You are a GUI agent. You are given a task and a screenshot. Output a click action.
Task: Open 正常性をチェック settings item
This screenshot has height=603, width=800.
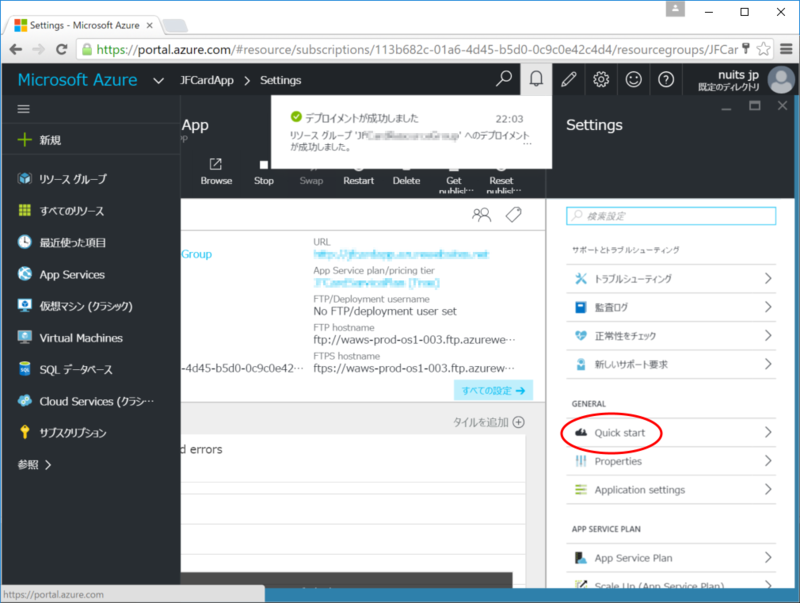tap(670, 336)
